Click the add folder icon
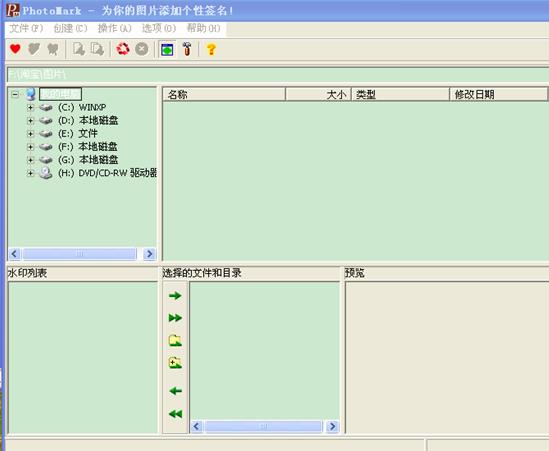 (175, 340)
